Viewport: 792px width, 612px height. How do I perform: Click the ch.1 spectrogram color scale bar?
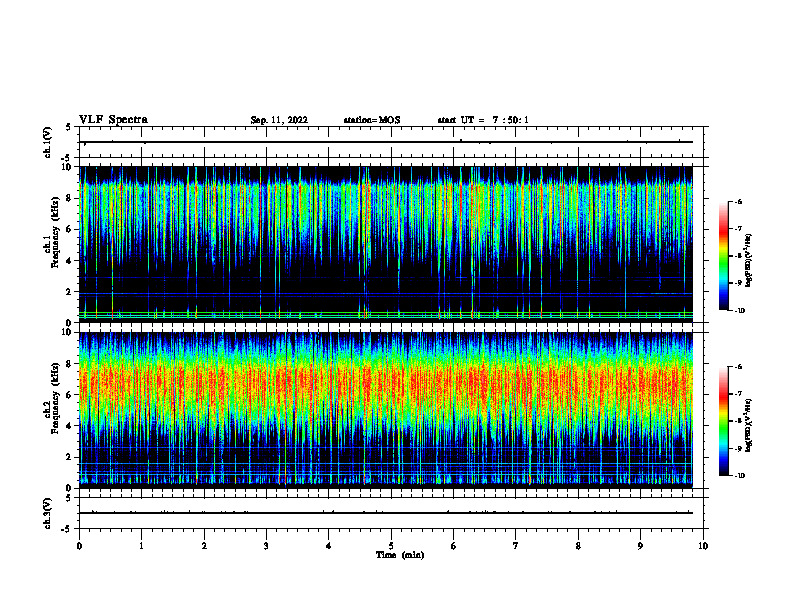point(723,255)
